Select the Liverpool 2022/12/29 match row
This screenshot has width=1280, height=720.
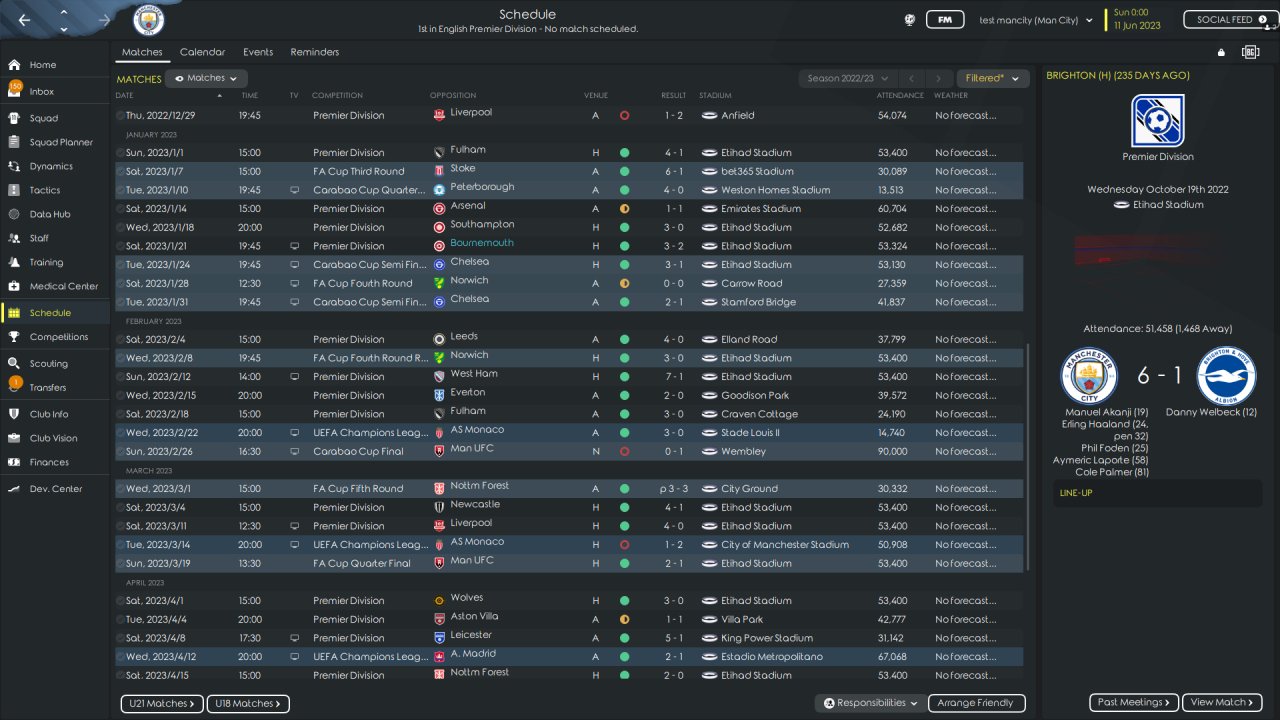click(569, 115)
